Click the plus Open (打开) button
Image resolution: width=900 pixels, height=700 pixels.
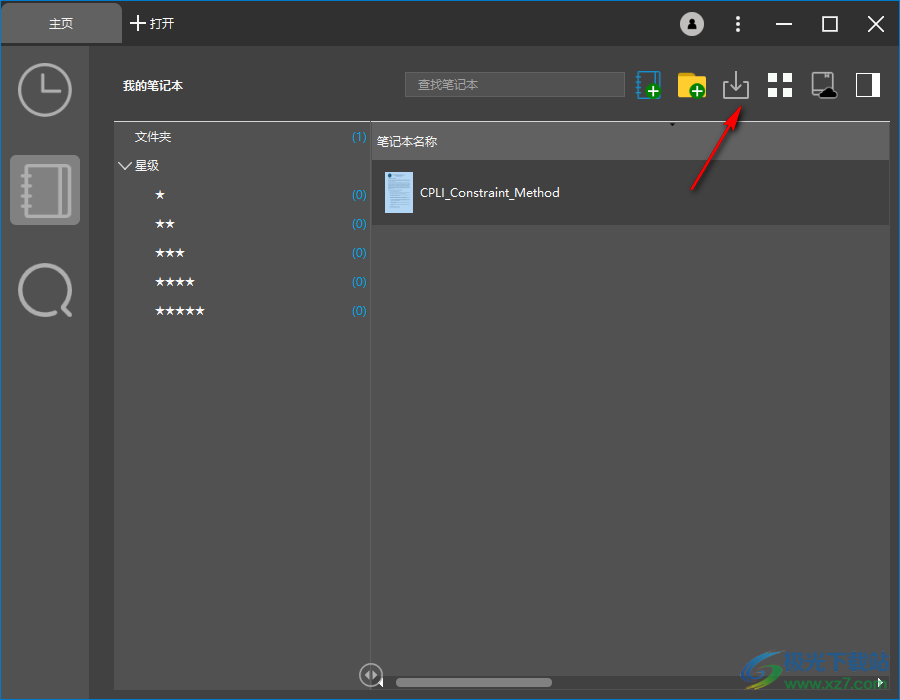152,24
